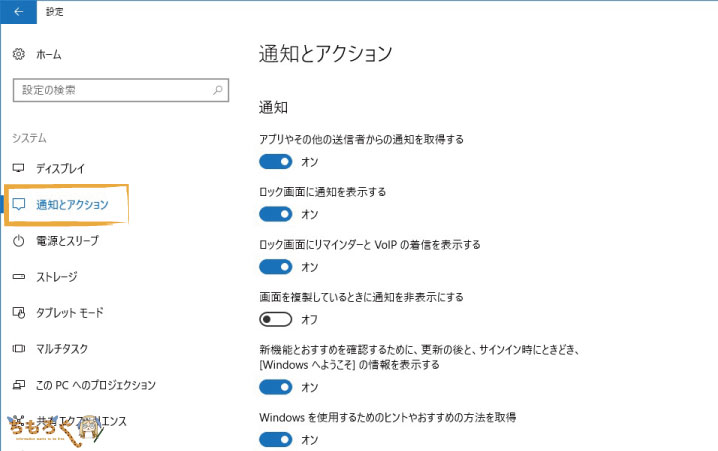The image size is (718, 451).
Task: Click the Display monitor icon
Action: (18, 168)
